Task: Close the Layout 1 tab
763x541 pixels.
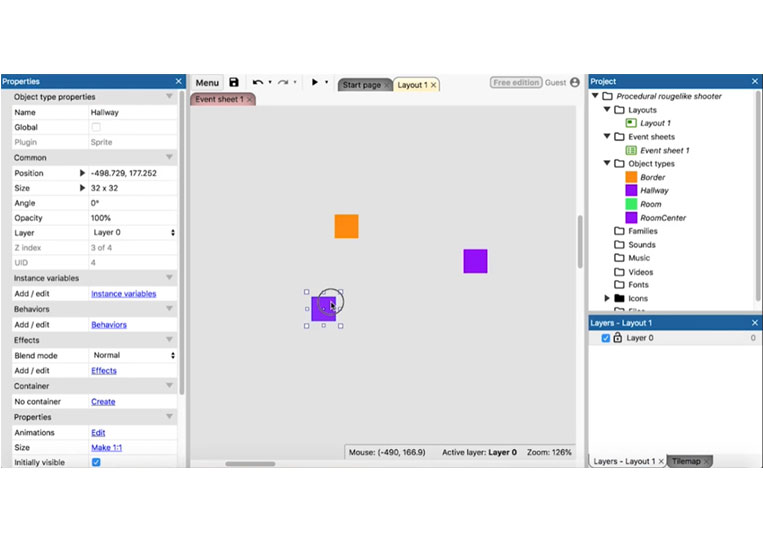Action: click(434, 85)
